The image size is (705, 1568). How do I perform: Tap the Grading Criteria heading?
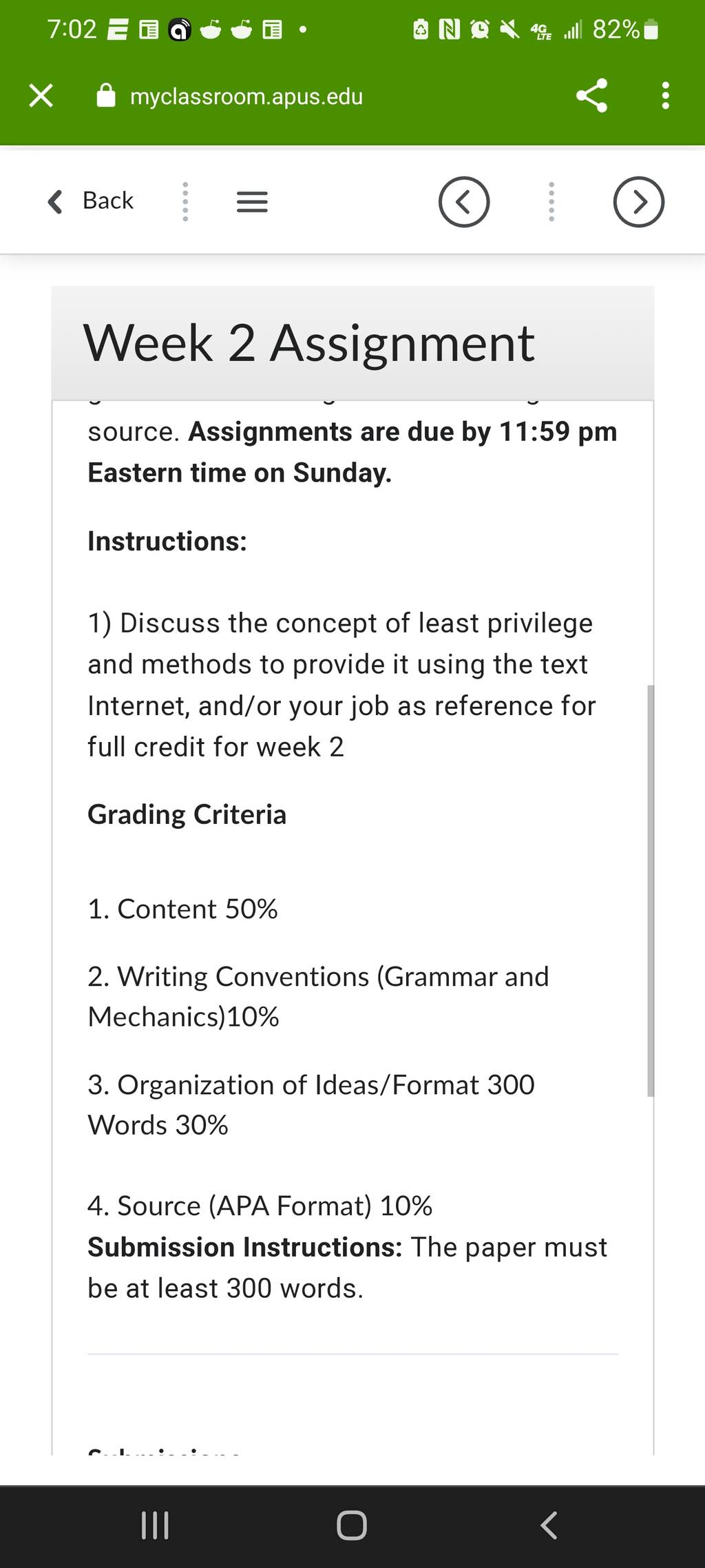point(187,814)
